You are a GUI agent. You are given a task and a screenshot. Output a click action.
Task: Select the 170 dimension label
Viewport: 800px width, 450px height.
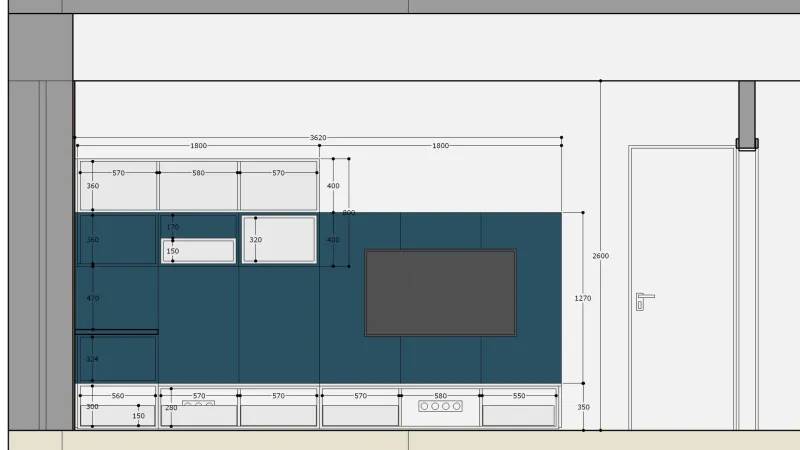[x=172, y=227]
